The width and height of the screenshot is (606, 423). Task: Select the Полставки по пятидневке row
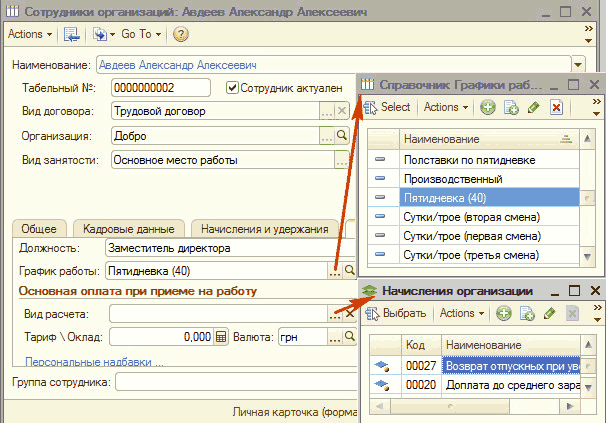(x=473, y=160)
